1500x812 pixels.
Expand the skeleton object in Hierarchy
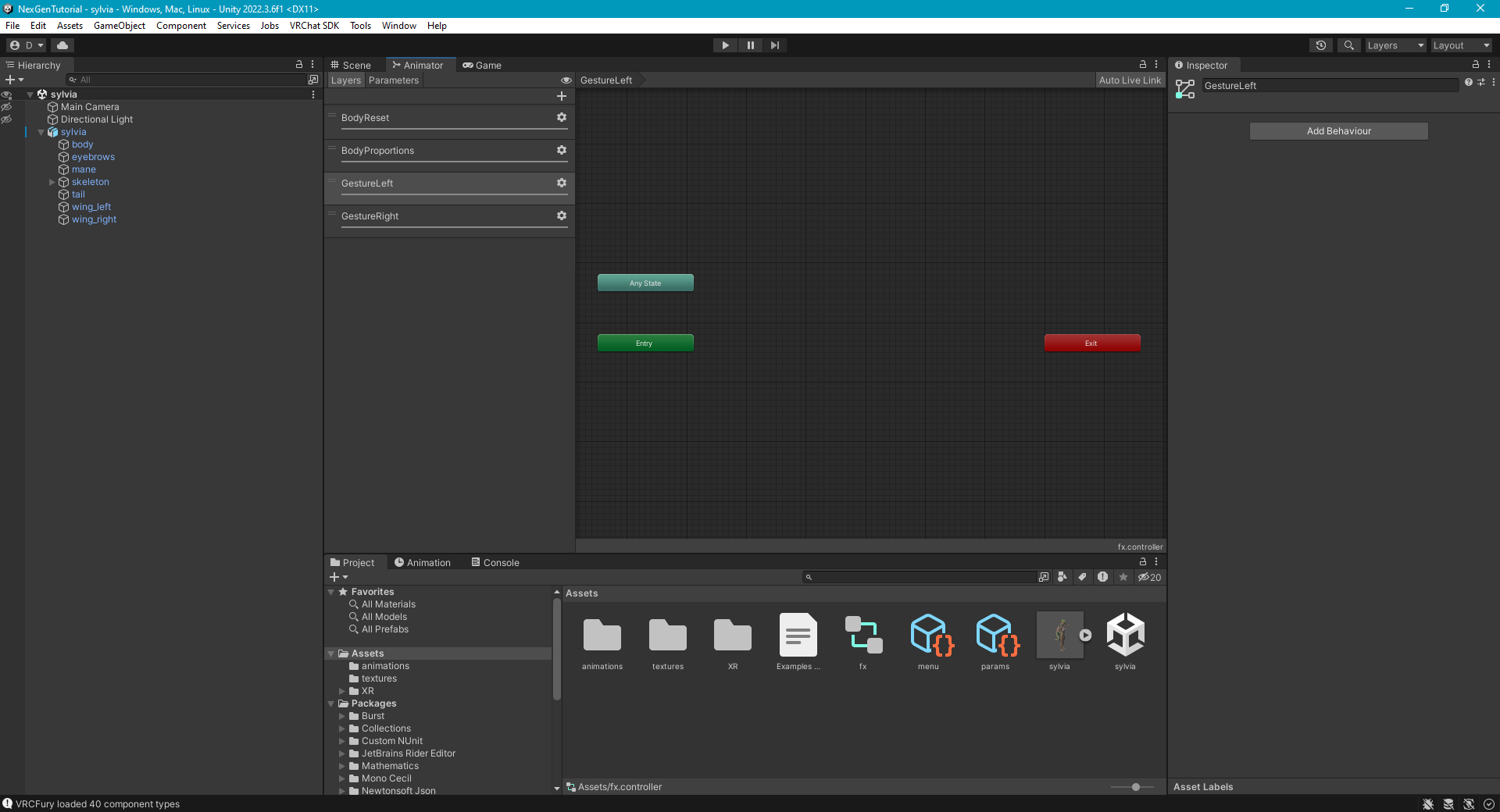click(x=52, y=182)
